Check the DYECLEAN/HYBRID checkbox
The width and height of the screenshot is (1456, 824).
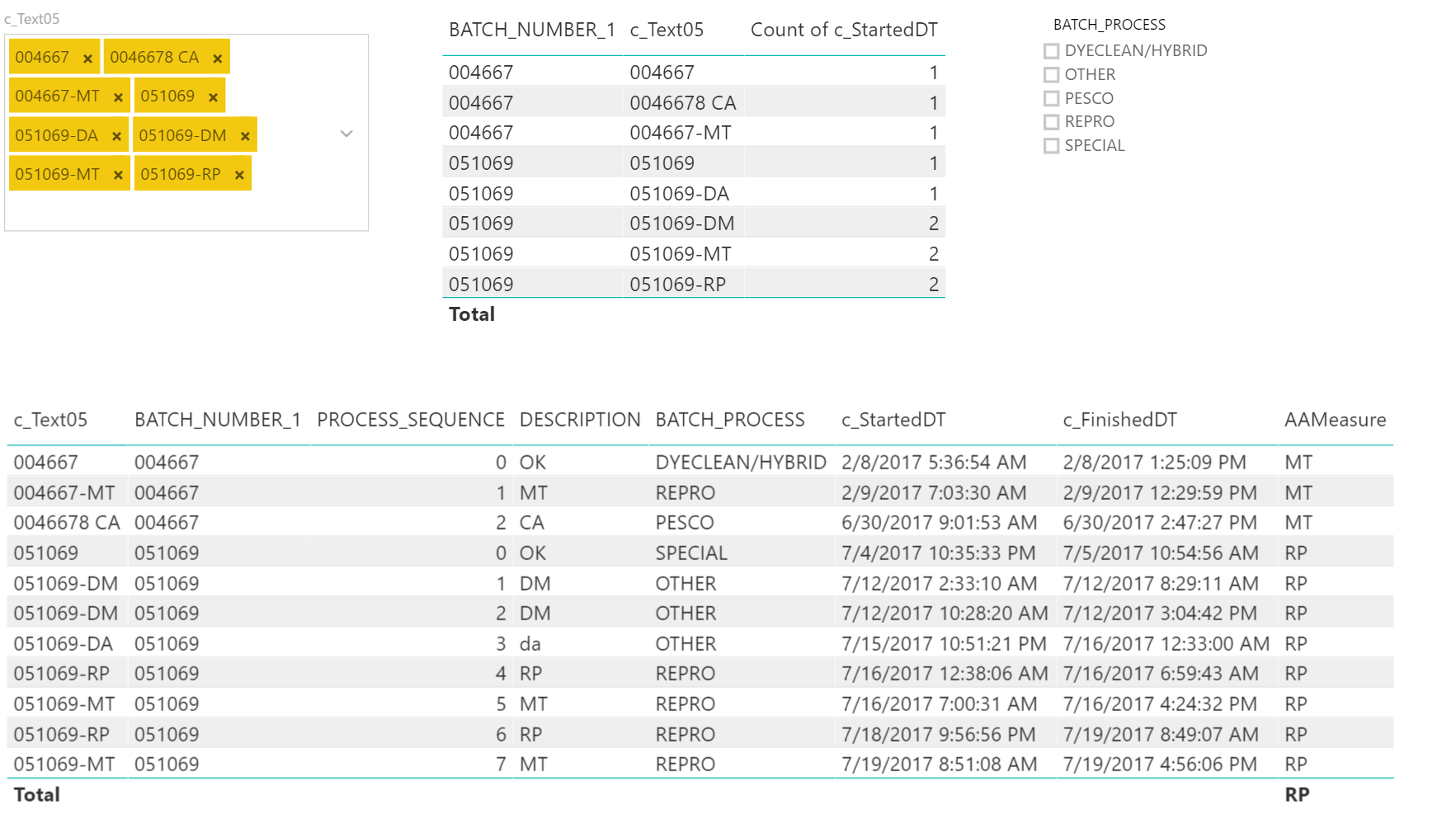(1051, 51)
